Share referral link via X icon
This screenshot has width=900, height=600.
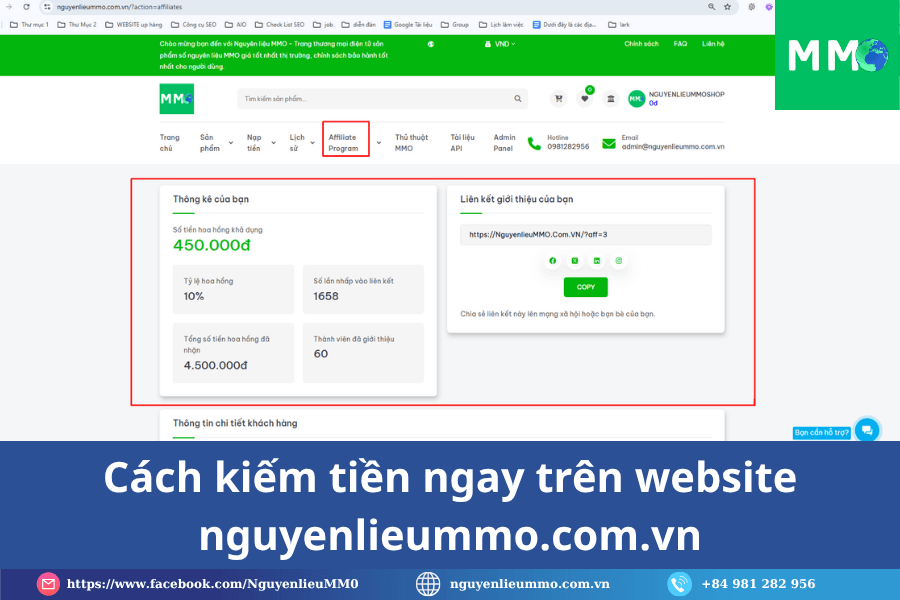[574, 260]
